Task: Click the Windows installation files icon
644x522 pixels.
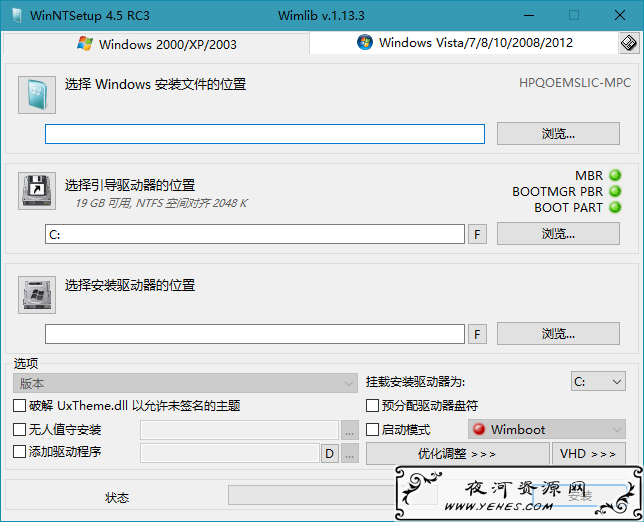Action: point(37,94)
